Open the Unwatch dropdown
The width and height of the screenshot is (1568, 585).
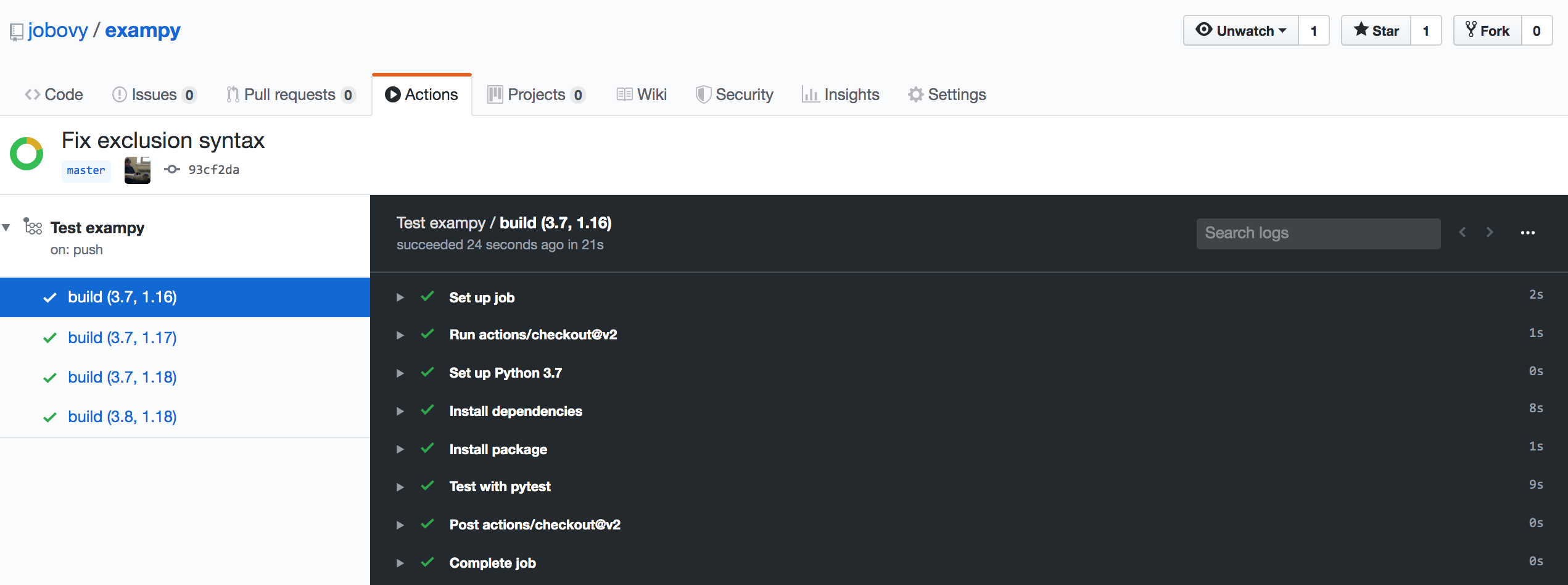coord(1240,30)
